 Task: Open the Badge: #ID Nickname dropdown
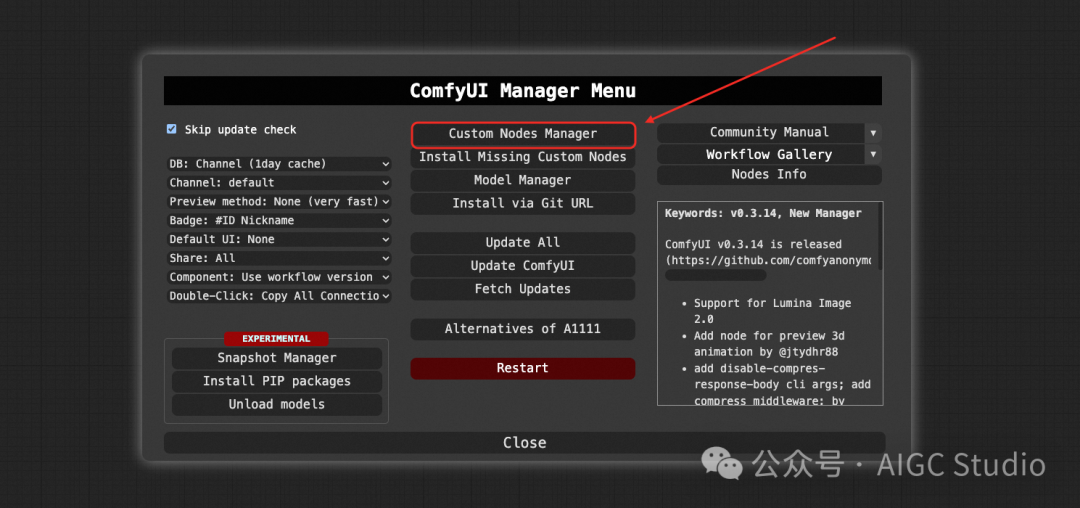pos(279,220)
